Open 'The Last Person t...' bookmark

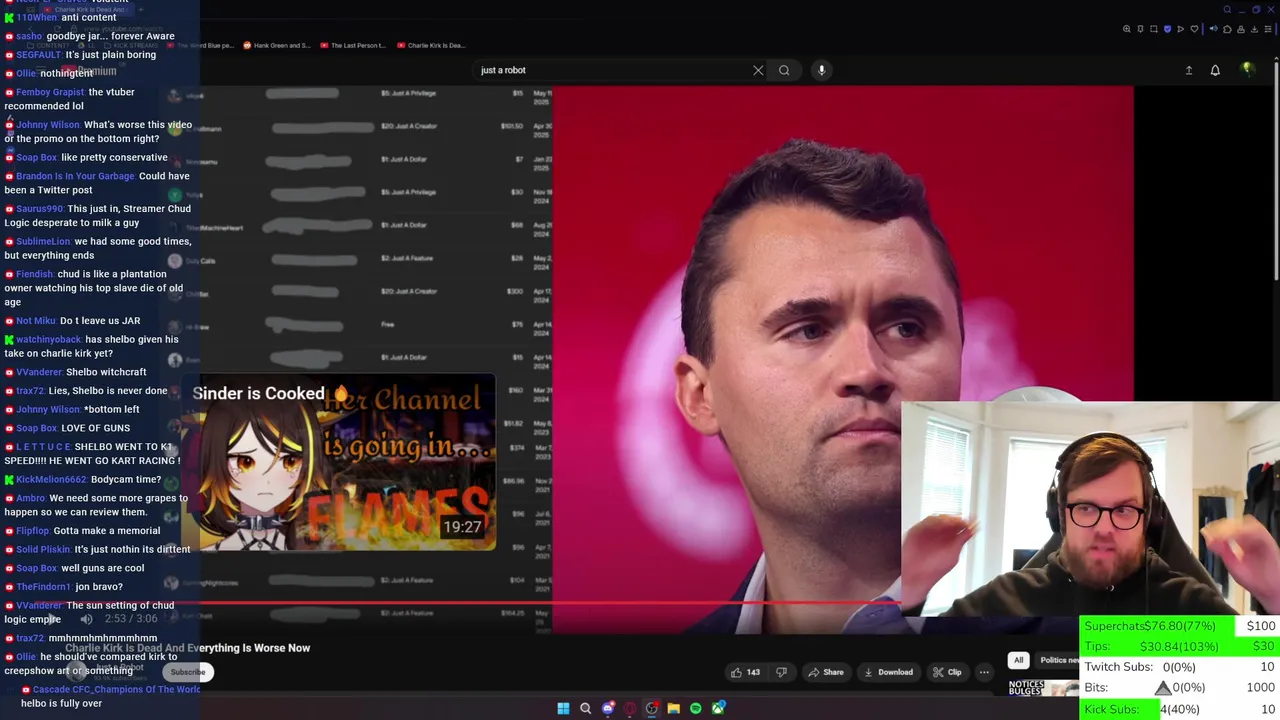pos(351,45)
